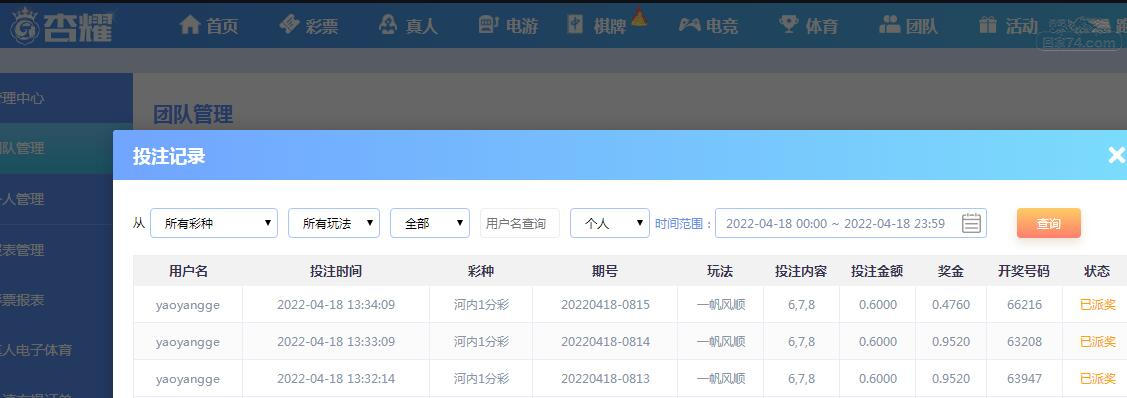Open the 真人 live casino nav item
The height and width of the screenshot is (398, 1127).
click(x=408, y=26)
